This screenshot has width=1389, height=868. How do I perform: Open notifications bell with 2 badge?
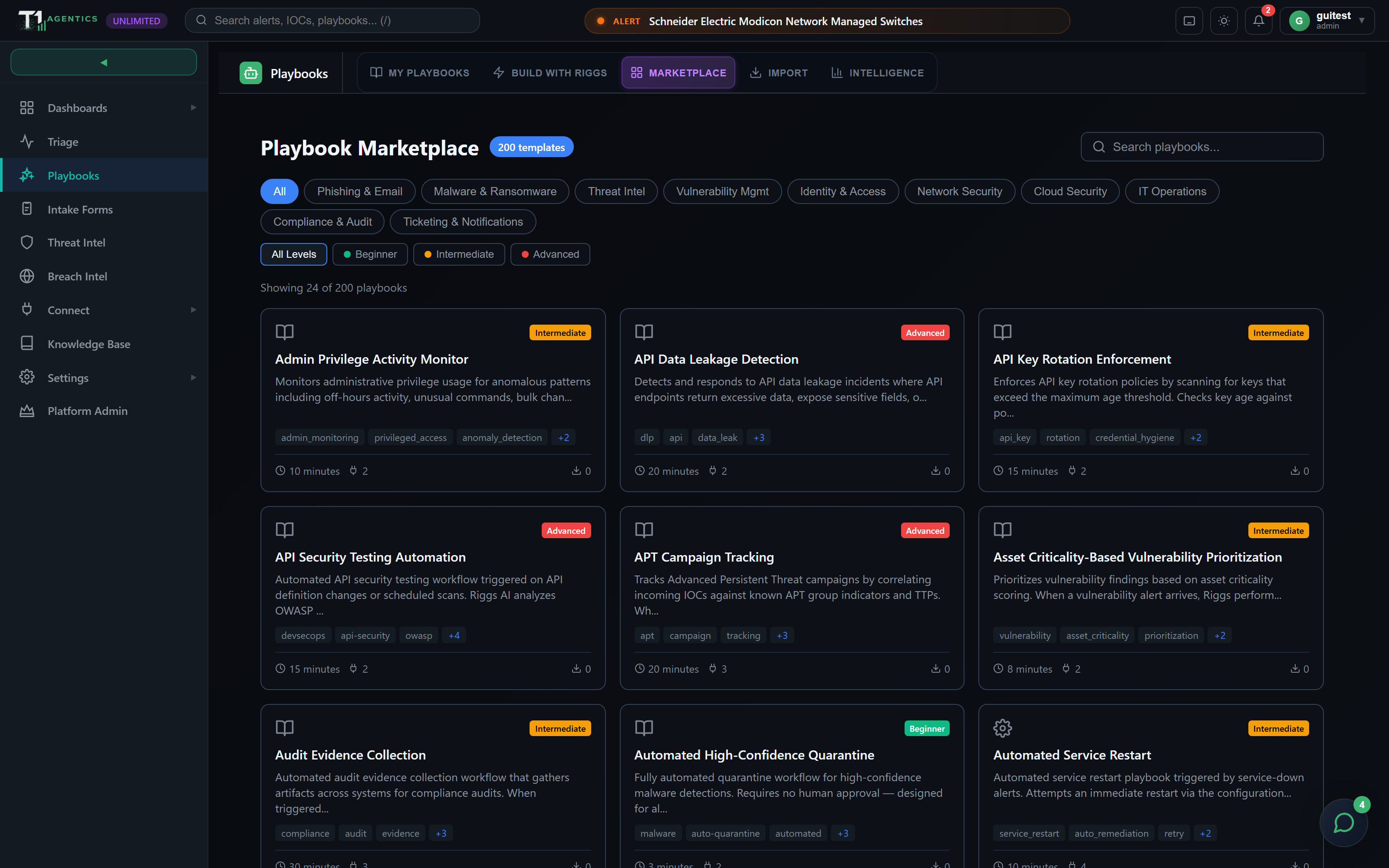click(x=1259, y=21)
